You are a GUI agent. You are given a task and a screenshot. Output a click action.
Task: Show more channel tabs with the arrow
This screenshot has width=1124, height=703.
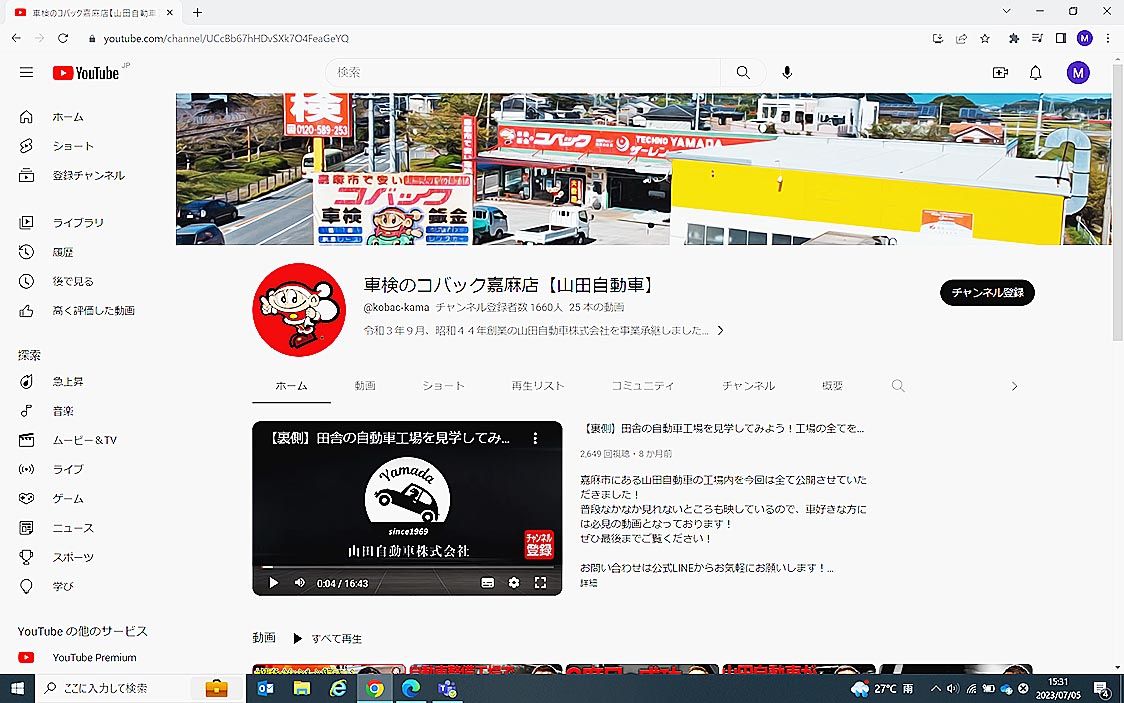coord(1014,386)
